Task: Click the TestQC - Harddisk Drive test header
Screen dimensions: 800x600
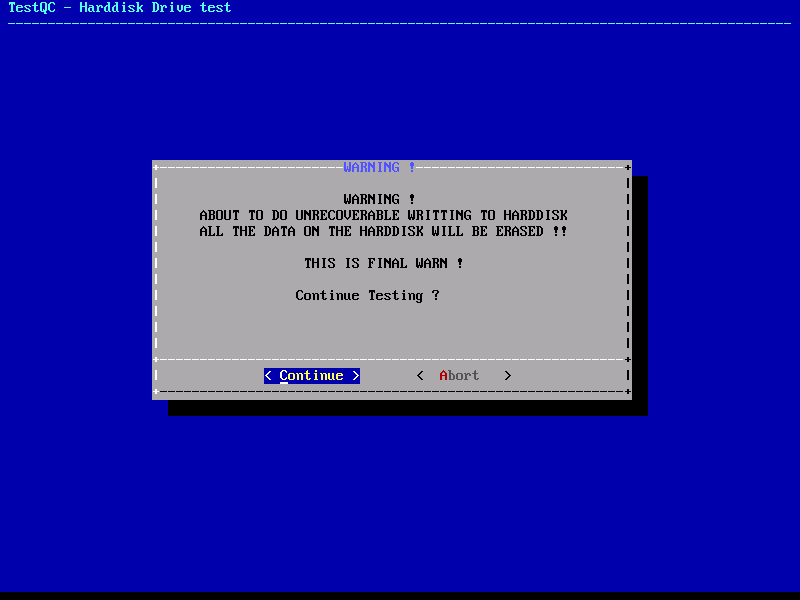Action: (x=119, y=8)
